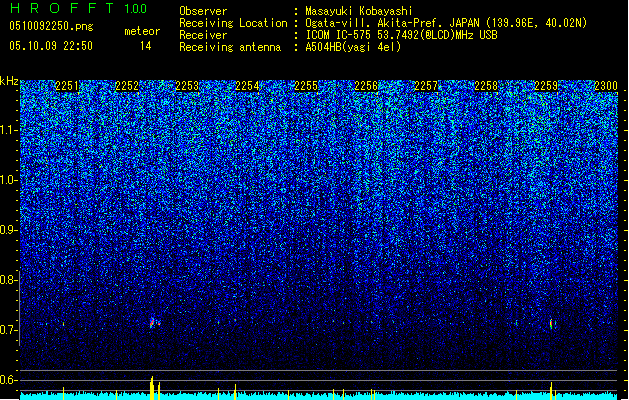Image resolution: width=629 pixels, height=400 pixels.
Task: Click the date stamp 05.10.09 22:50
Action: (51, 45)
